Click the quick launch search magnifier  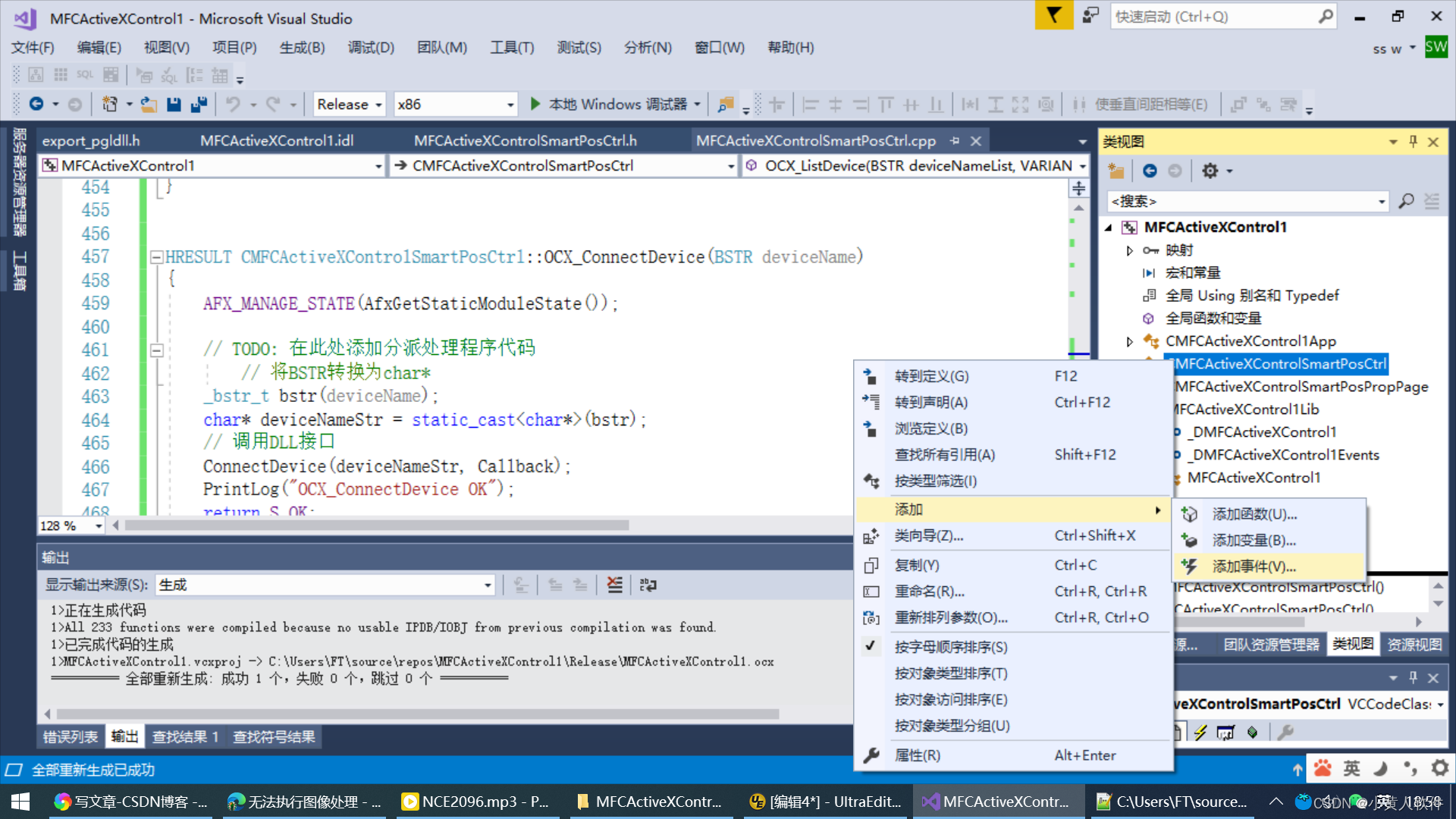1325,16
